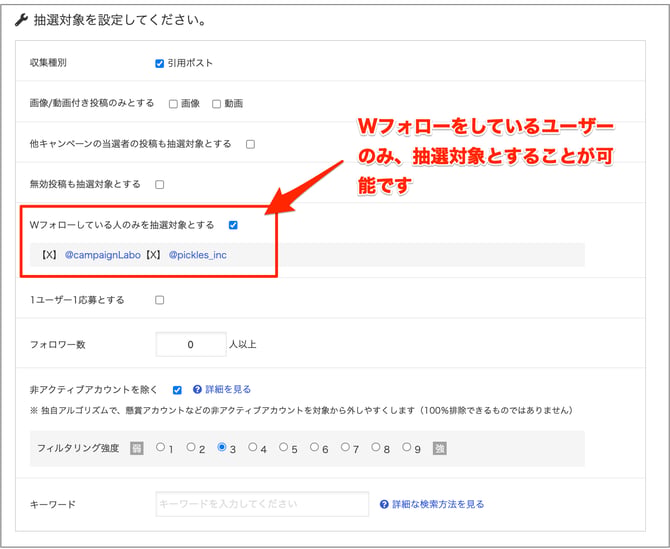Select filtering strength 8
The image size is (670, 549).
376,447
